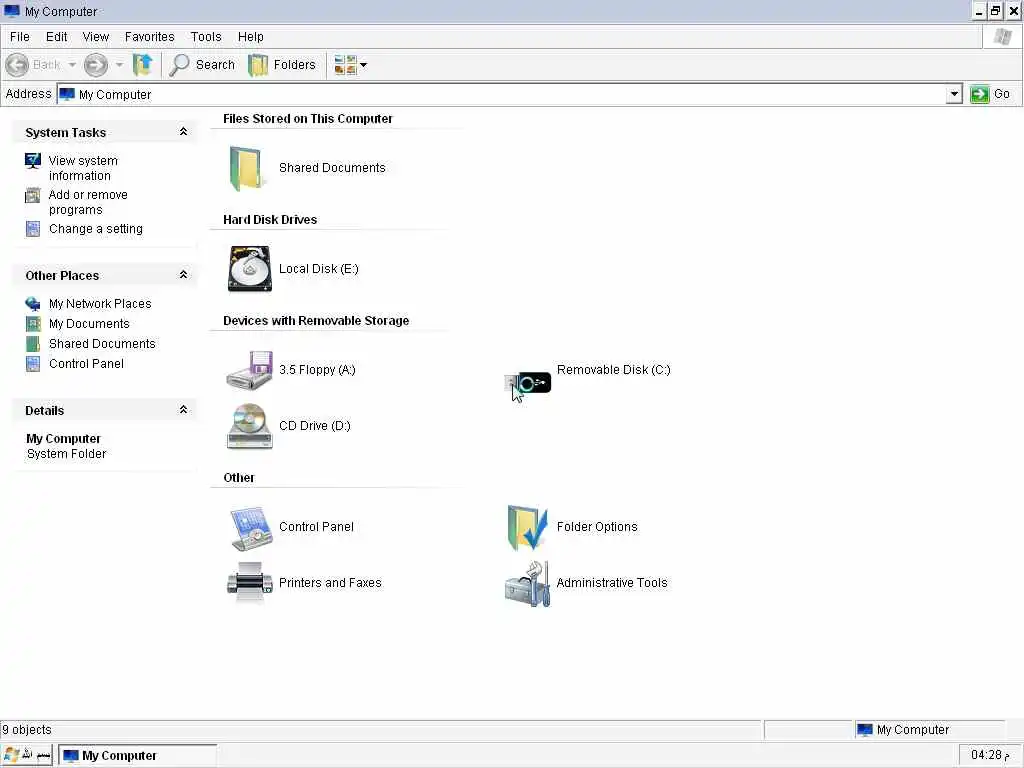Go to My Network Places link
Viewport: 1024px width, 768px height.
100,304
